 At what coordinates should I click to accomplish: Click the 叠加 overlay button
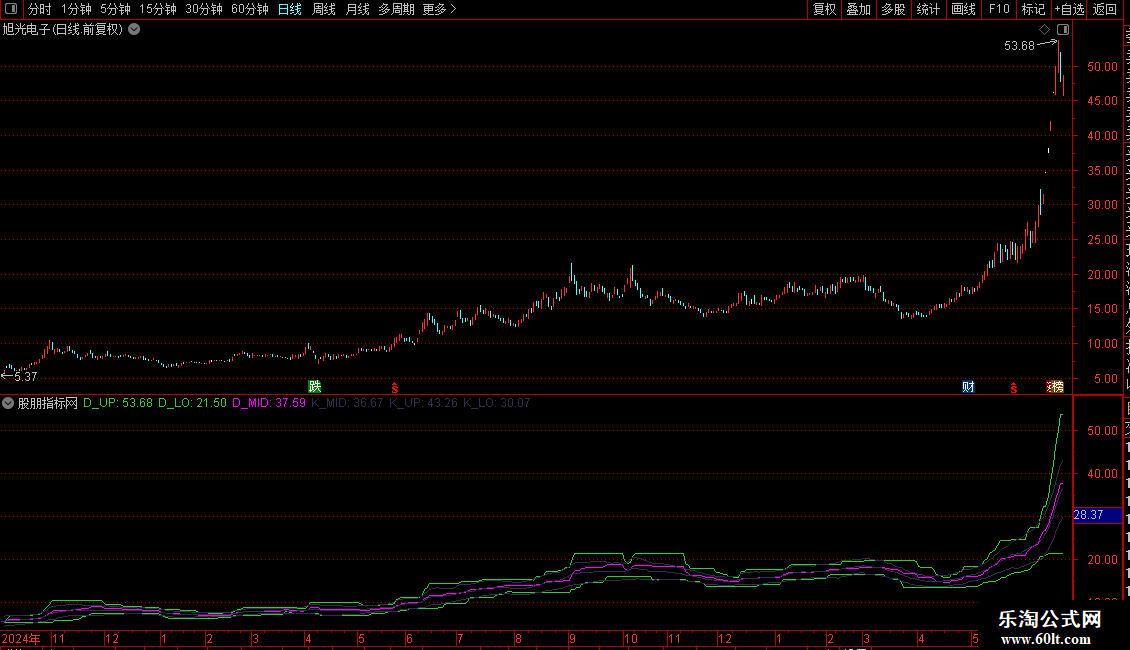[858, 9]
